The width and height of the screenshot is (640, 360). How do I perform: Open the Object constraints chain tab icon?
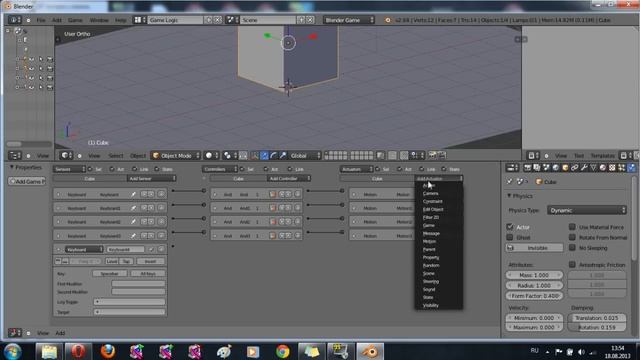tap(575, 168)
